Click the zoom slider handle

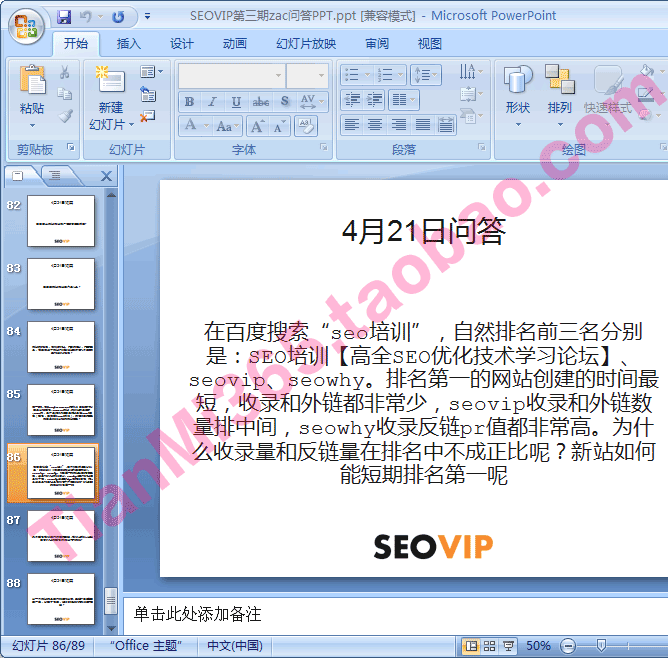click(x=601, y=646)
